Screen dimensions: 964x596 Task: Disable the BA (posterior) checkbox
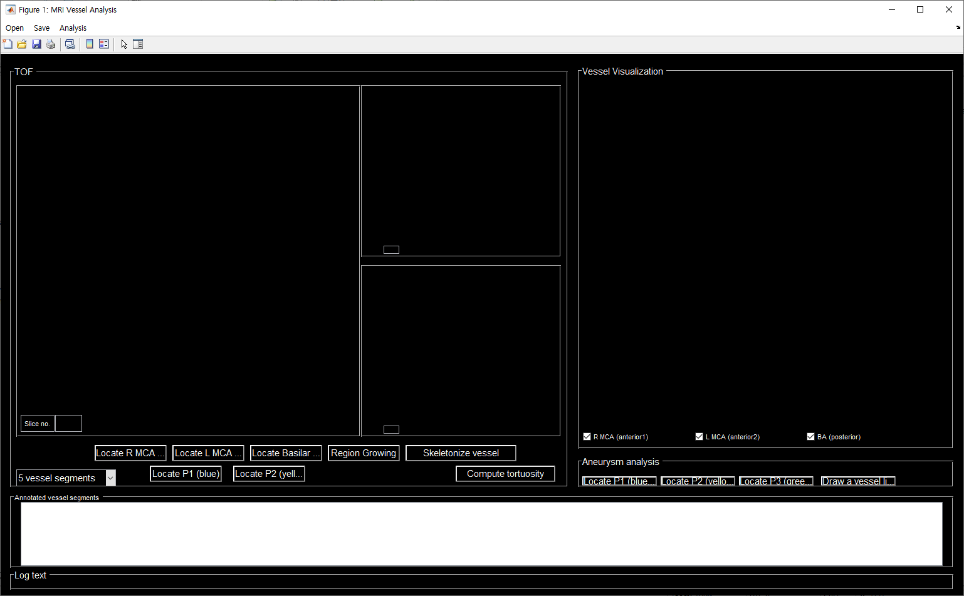click(810, 437)
